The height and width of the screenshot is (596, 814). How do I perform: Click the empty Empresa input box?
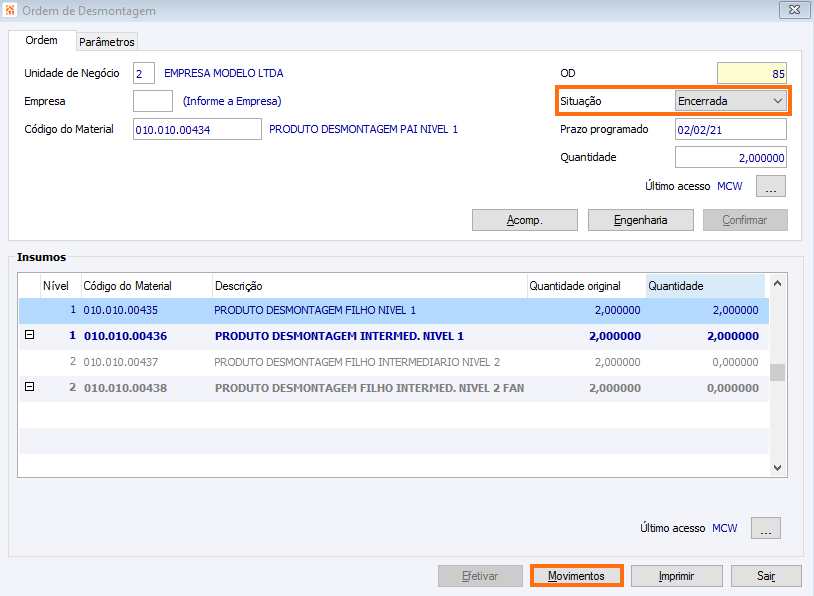tap(153, 101)
